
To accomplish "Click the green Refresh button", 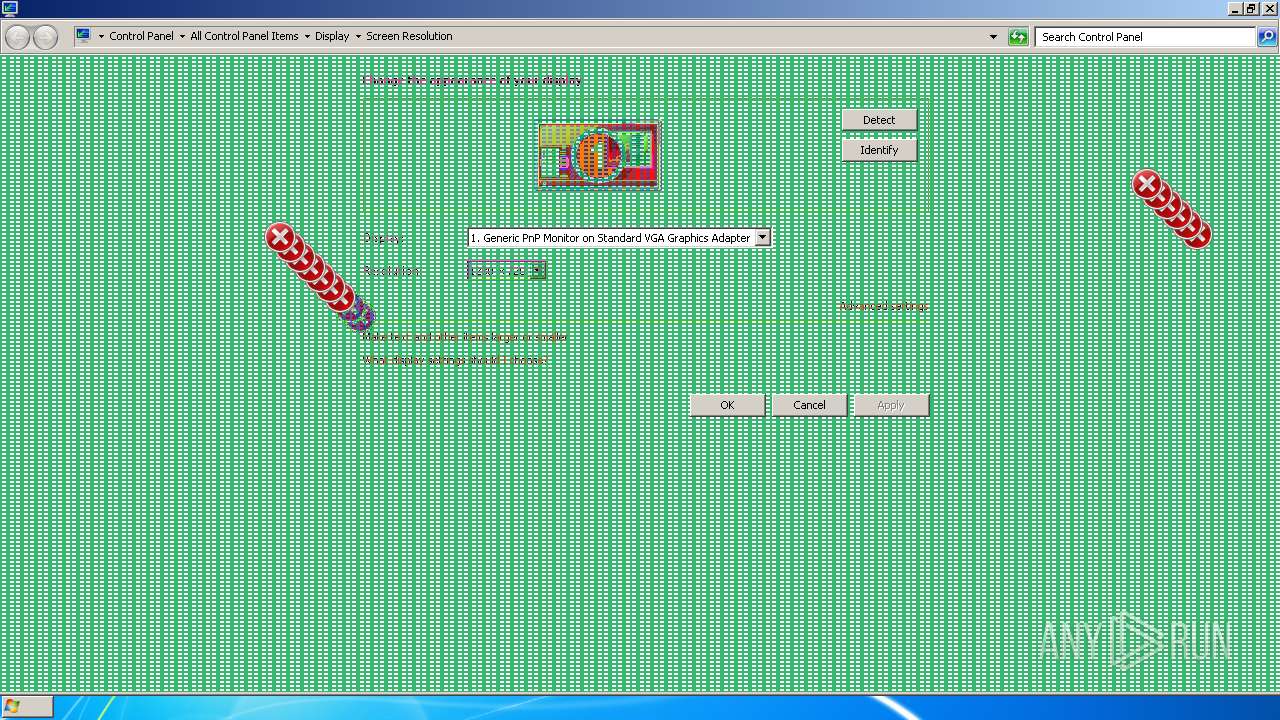I will [1018, 37].
